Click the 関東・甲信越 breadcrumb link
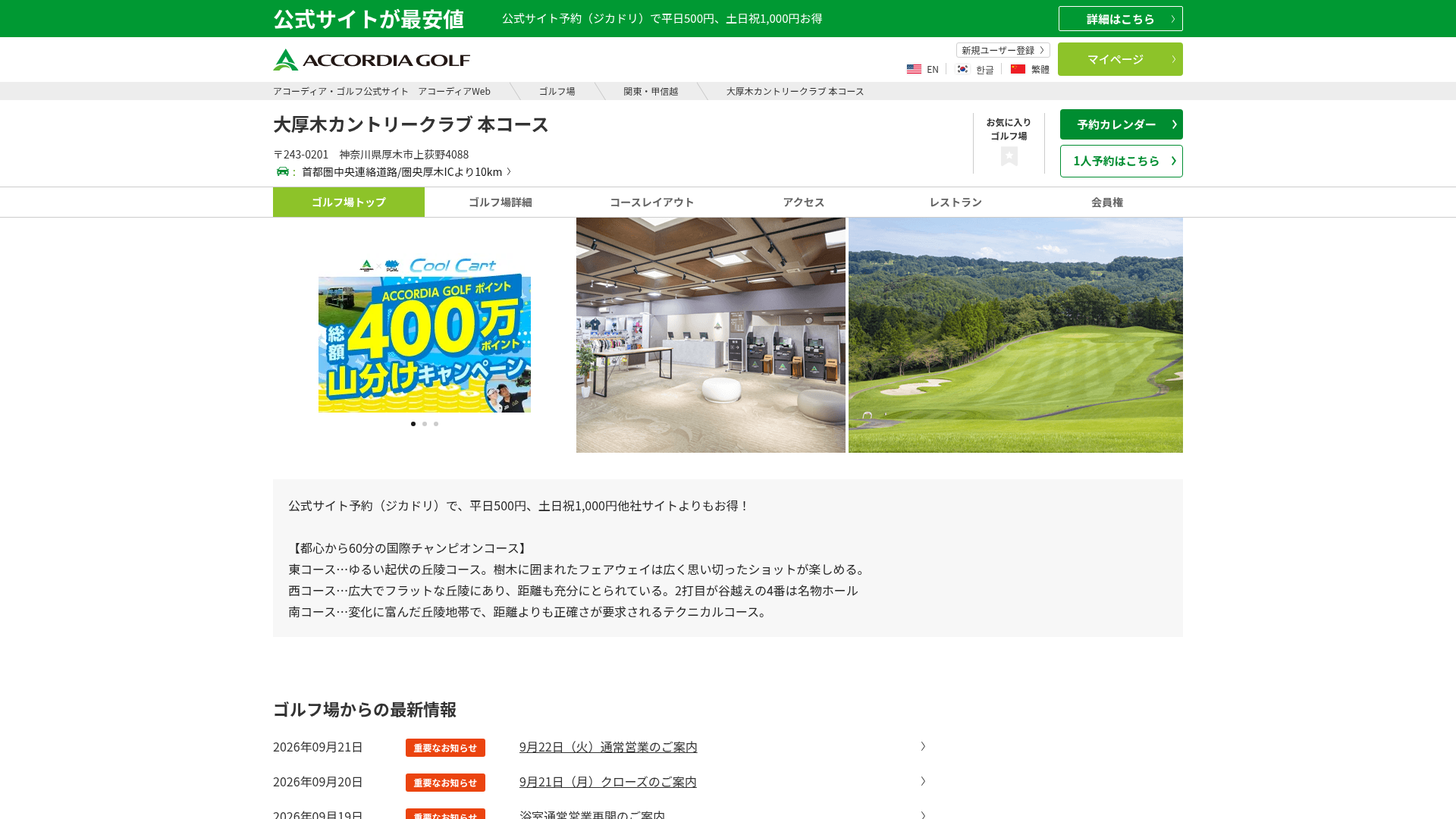 pos(651,91)
